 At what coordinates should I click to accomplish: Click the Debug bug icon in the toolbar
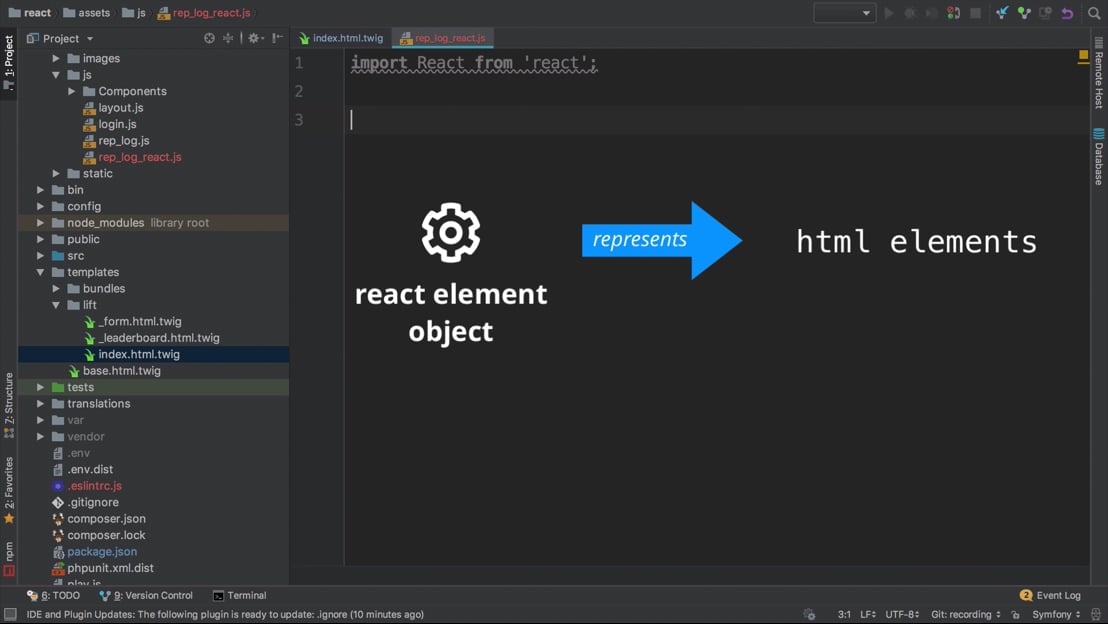910,13
